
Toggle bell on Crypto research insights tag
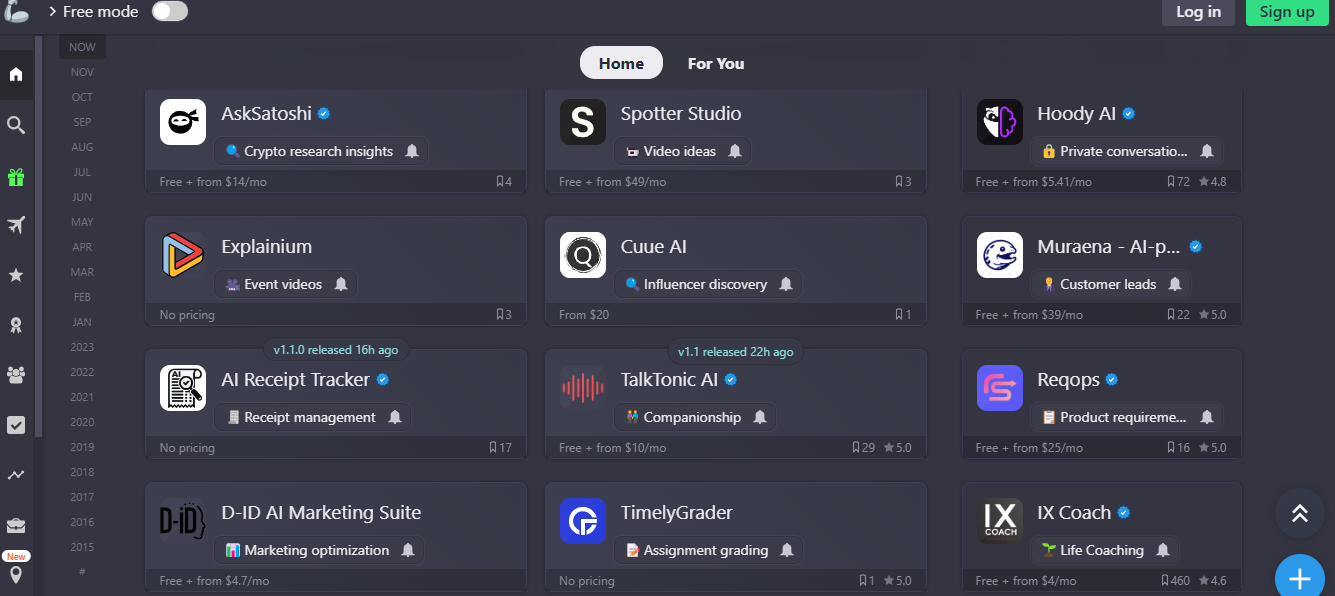[412, 151]
